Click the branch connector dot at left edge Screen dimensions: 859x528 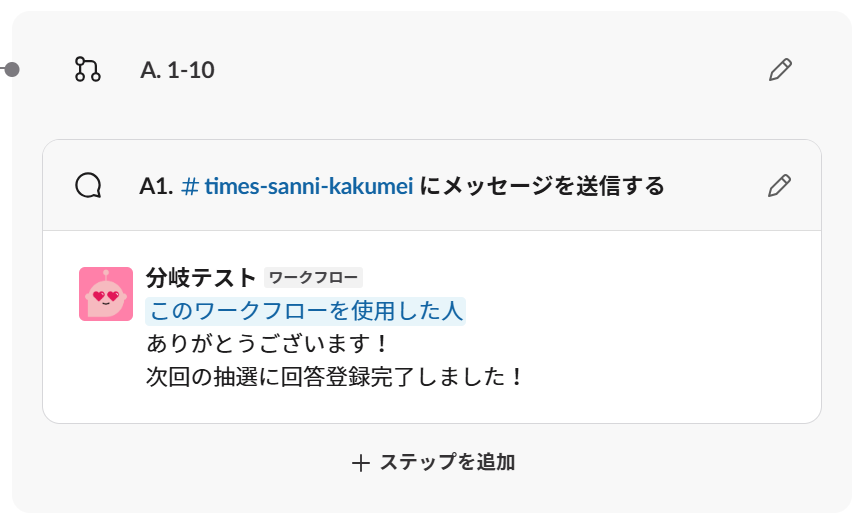pyautogui.click(x=12, y=70)
